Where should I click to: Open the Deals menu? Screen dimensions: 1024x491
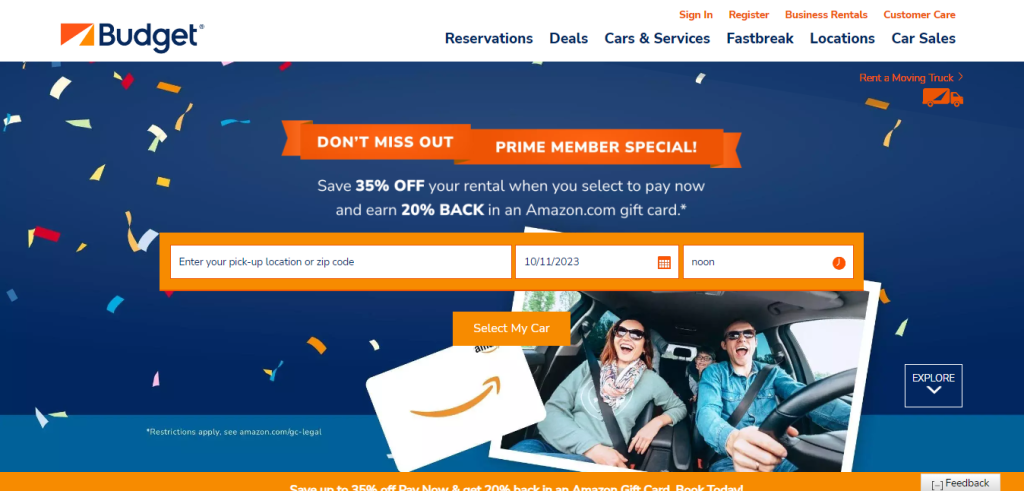tap(568, 39)
